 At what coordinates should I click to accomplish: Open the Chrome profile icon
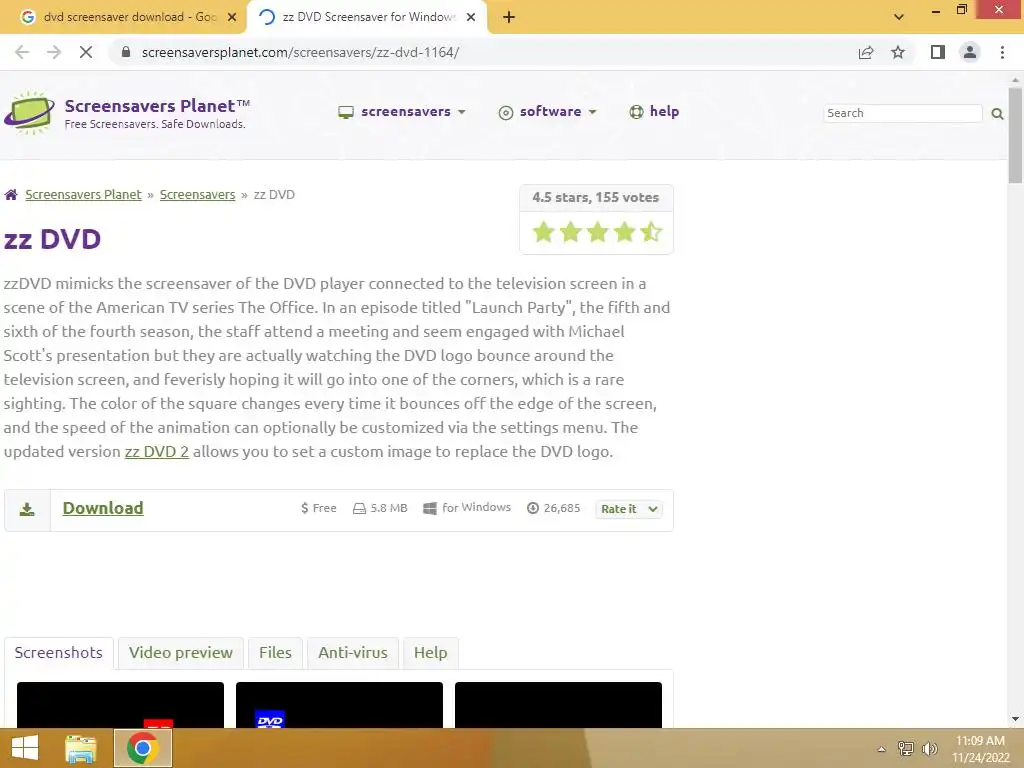tap(970, 52)
